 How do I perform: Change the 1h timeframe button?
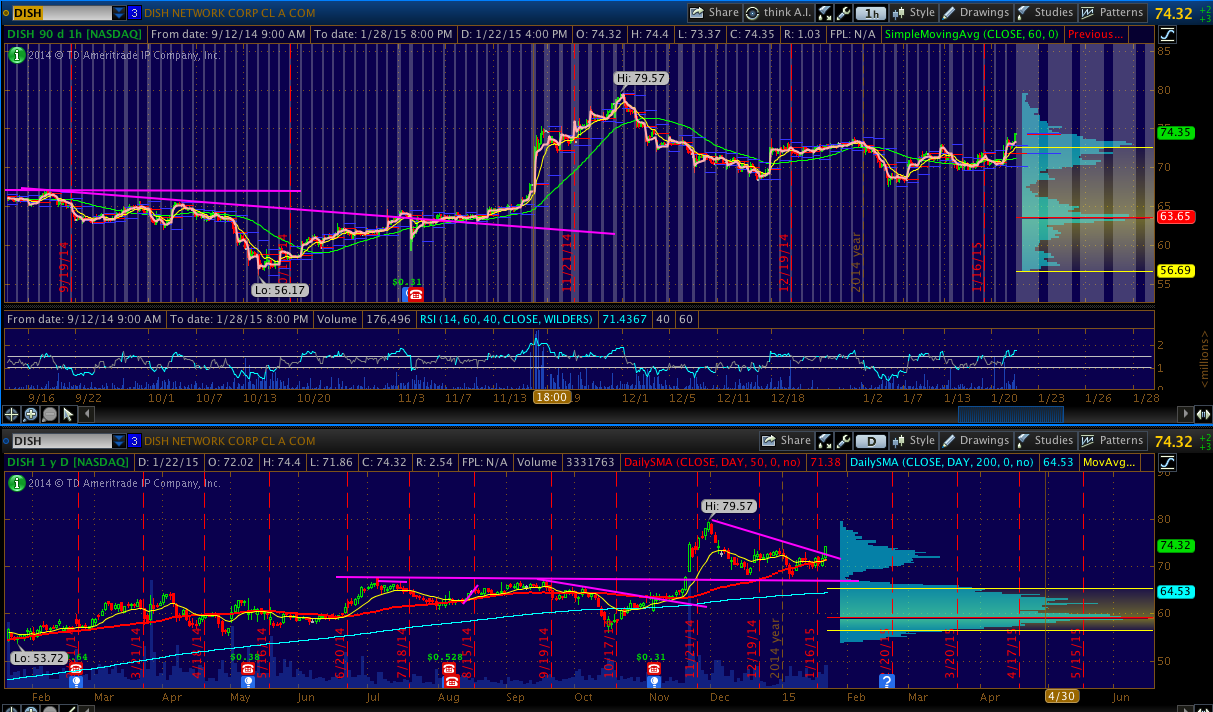(872, 13)
